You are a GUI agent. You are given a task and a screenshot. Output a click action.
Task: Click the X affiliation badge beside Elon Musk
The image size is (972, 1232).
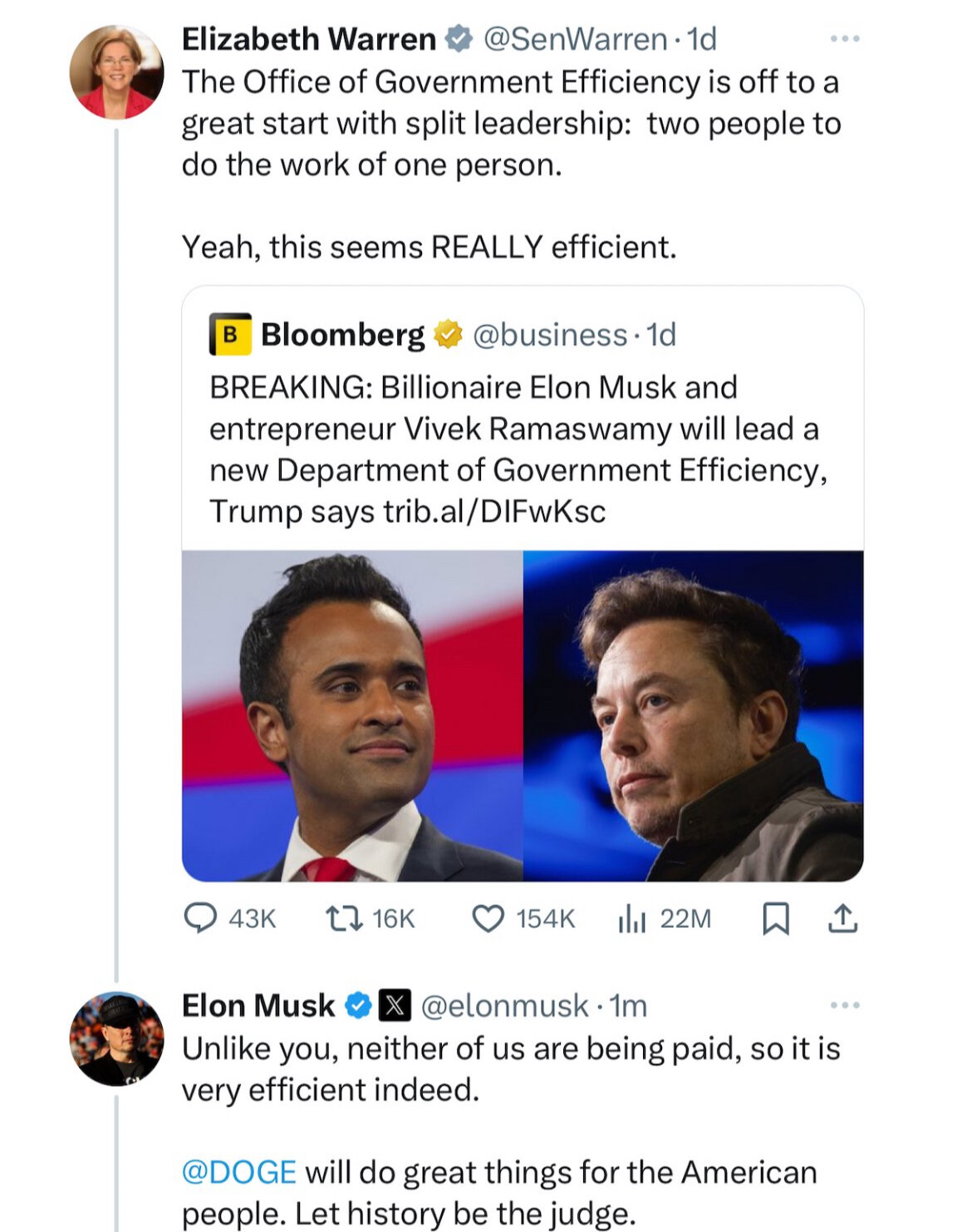[395, 1005]
